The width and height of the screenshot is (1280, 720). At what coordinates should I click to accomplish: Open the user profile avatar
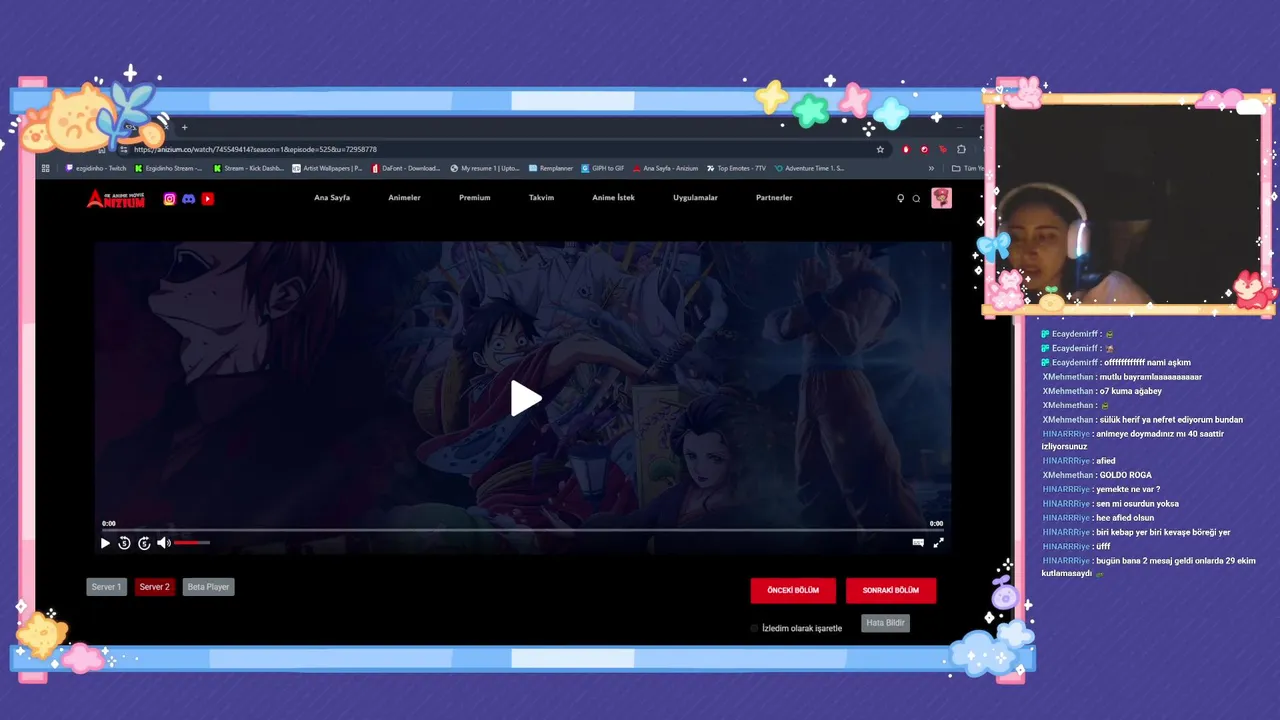[x=941, y=198]
